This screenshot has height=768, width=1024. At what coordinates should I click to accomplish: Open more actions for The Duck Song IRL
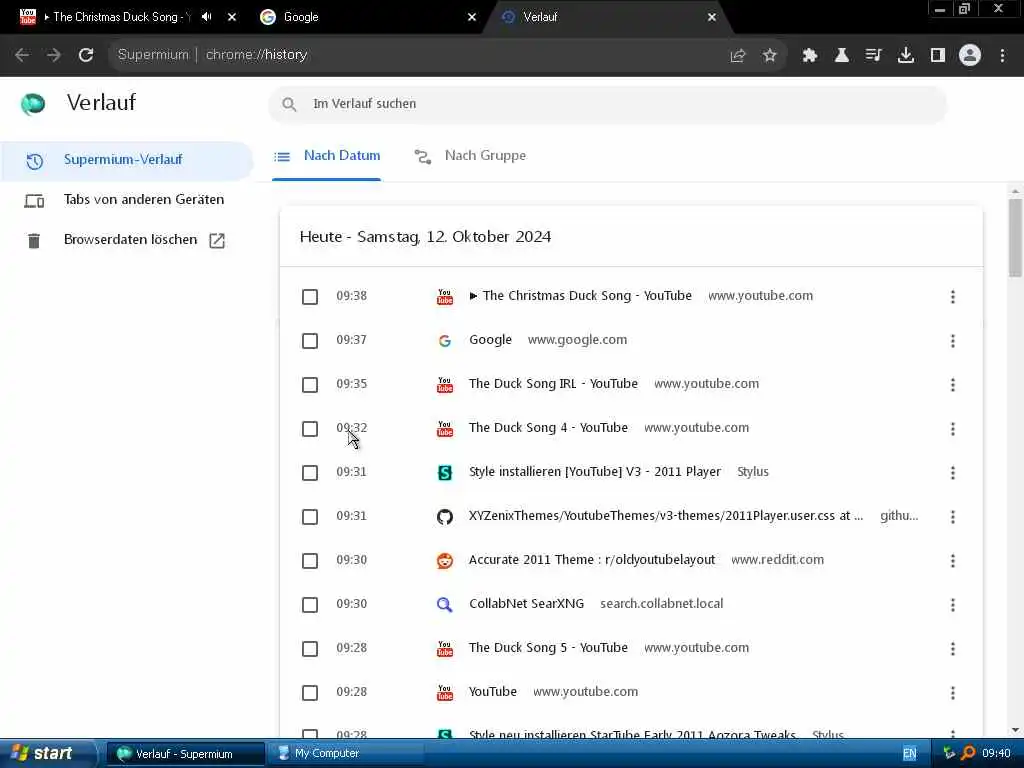click(953, 385)
